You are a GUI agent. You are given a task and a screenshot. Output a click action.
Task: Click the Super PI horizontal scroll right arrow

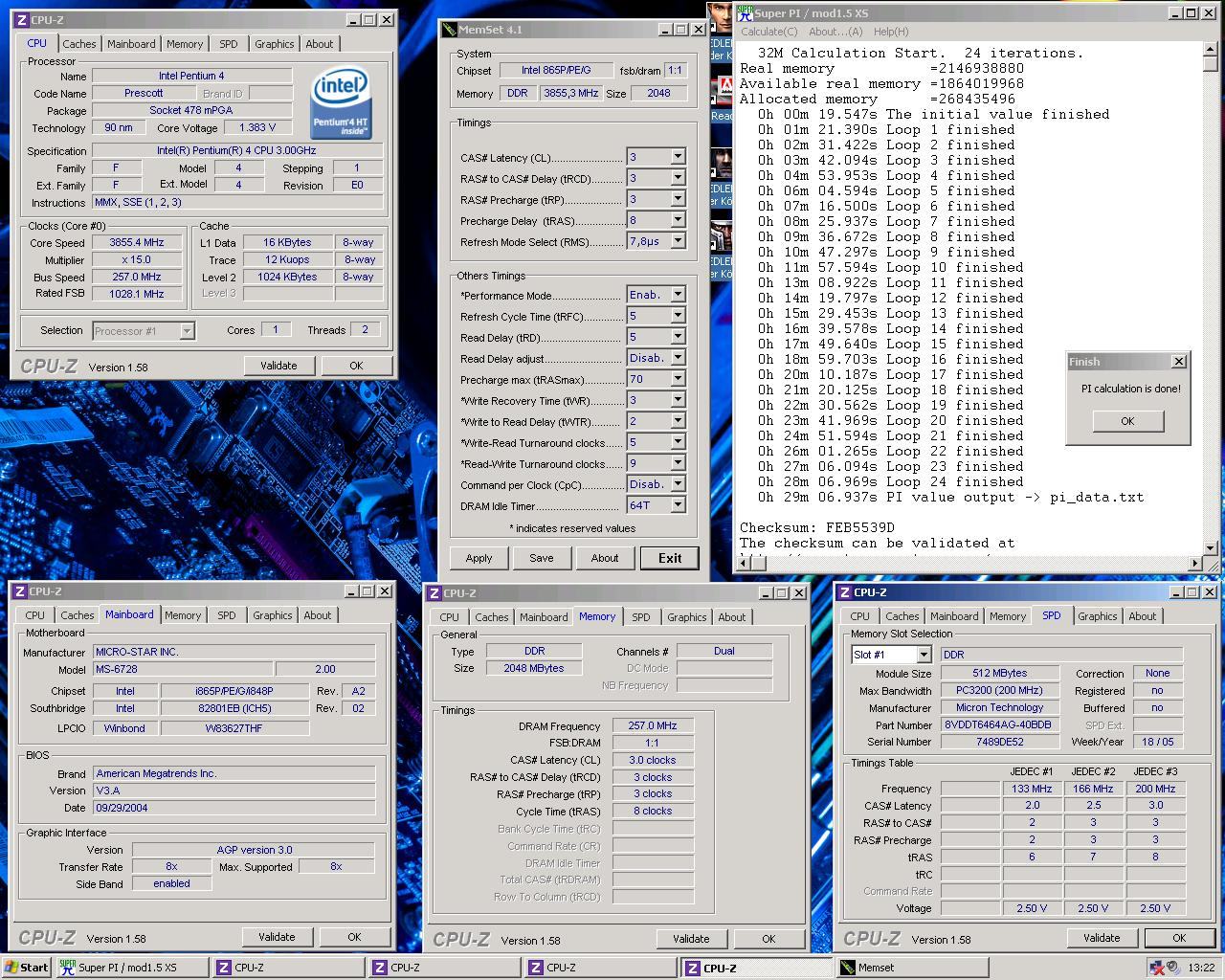click(1195, 564)
